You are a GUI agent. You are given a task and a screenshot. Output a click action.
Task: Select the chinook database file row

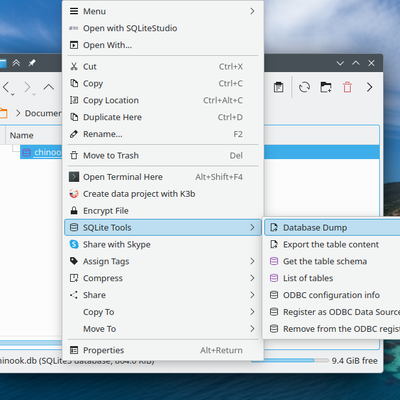tap(41, 152)
